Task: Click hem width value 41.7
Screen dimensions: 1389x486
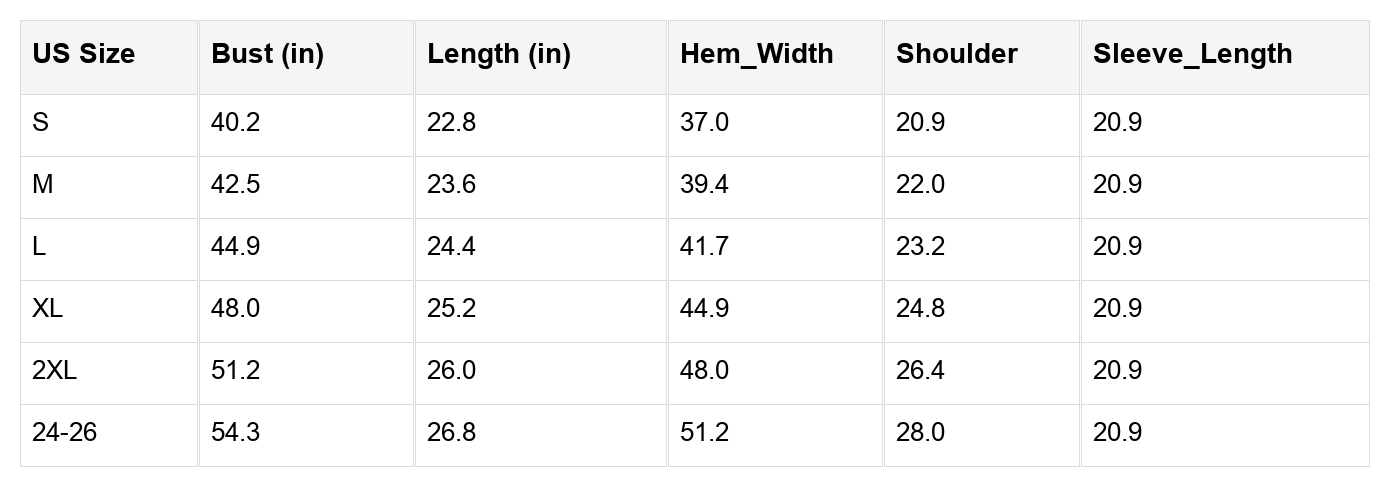Action: click(x=704, y=247)
